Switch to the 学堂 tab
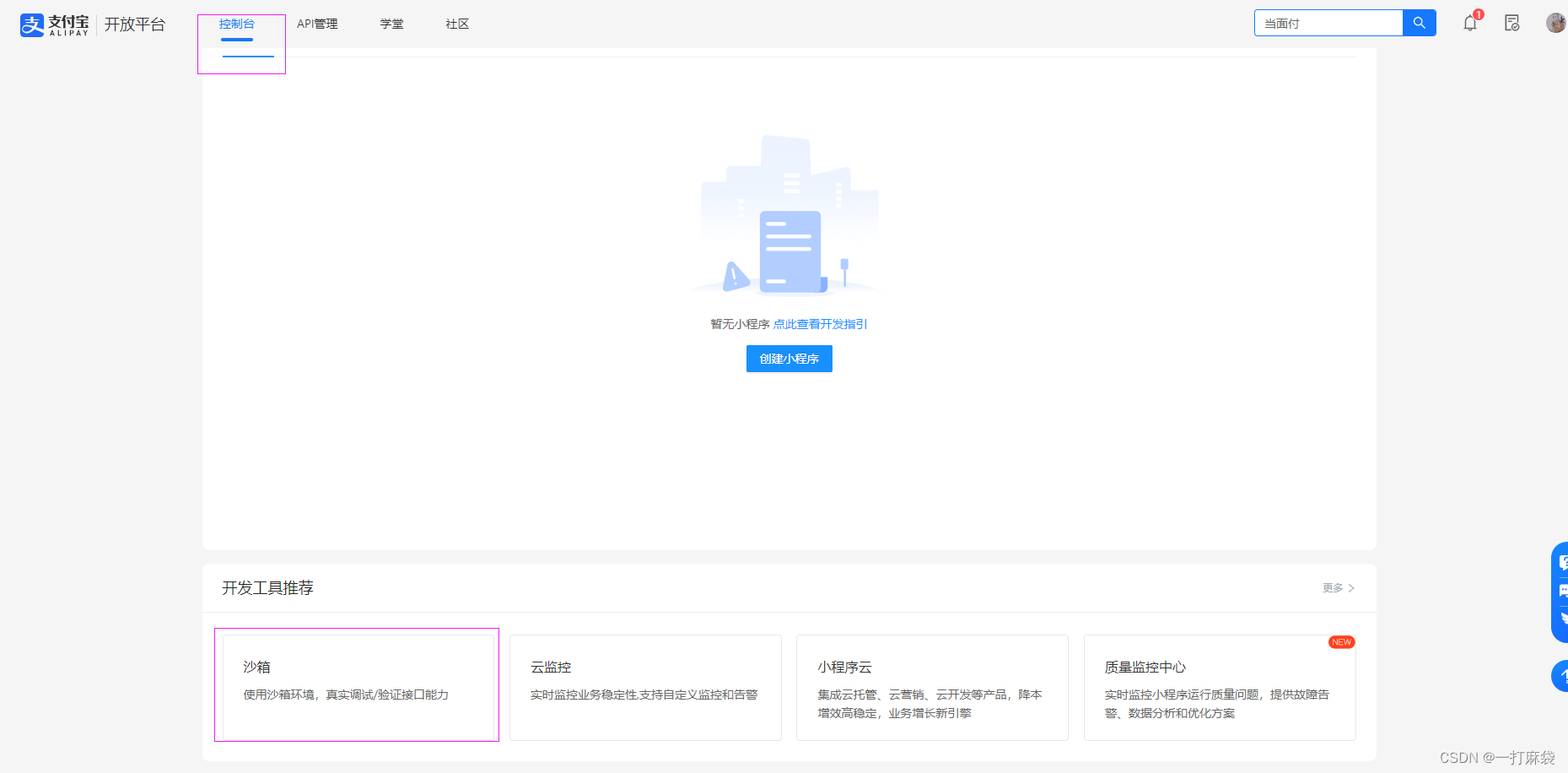This screenshot has width=1568, height=773. click(x=391, y=24)
